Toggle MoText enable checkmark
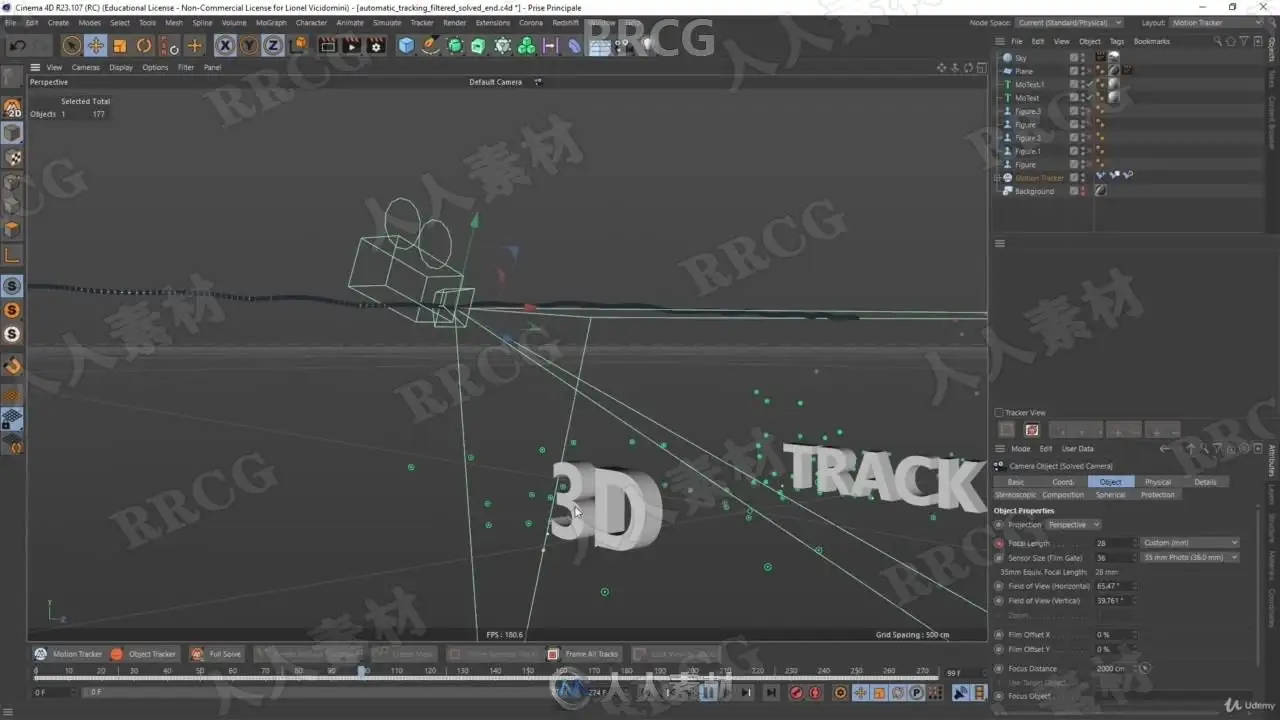Image resolution: width=1280 pixels, height=720 pixels. click(x=1091, y=98)
